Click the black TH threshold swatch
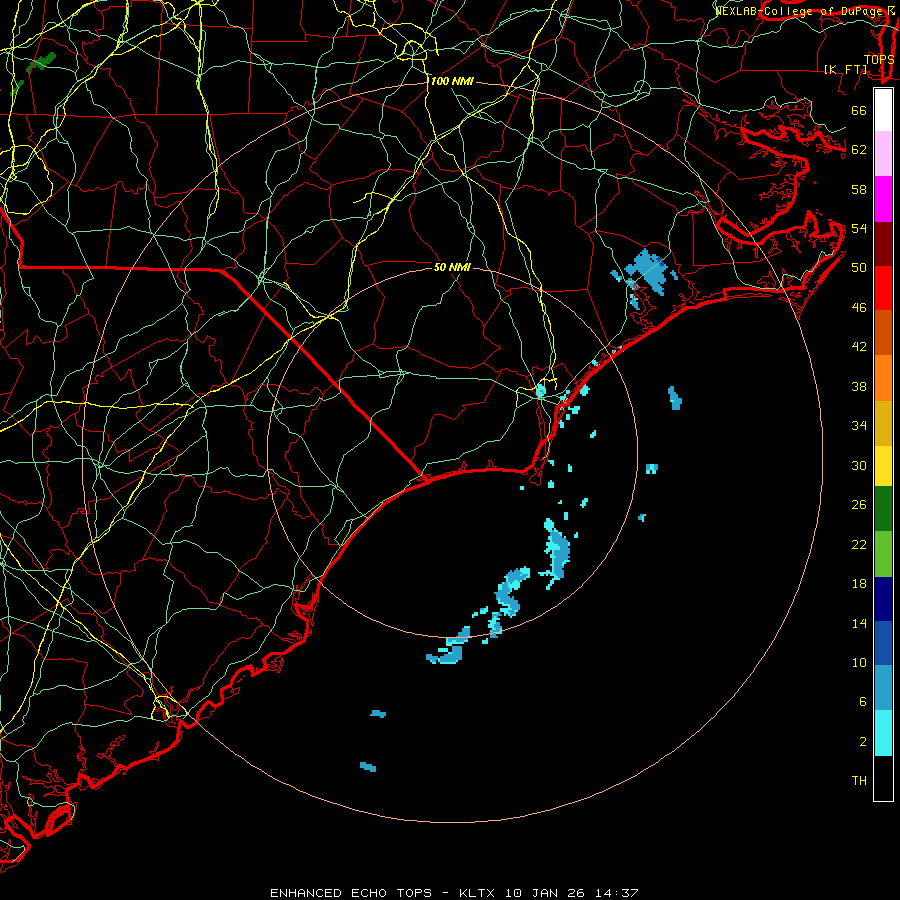The width and height of the screenshot is (900, 900). (x=883, y=778)
